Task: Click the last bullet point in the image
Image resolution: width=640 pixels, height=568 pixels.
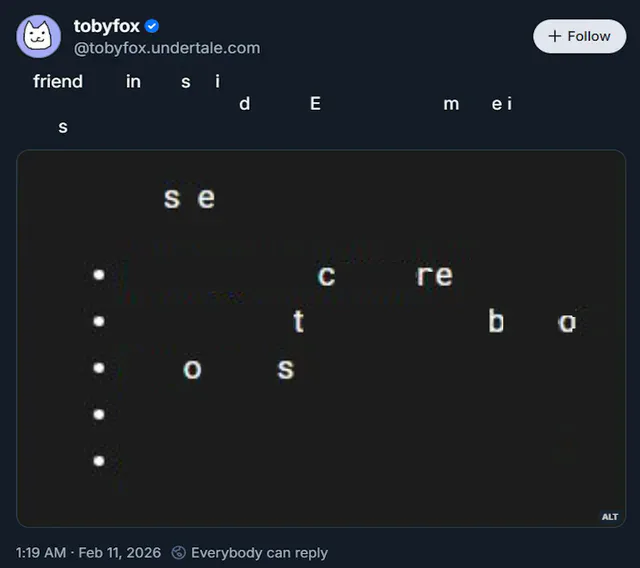Action: 99,460
